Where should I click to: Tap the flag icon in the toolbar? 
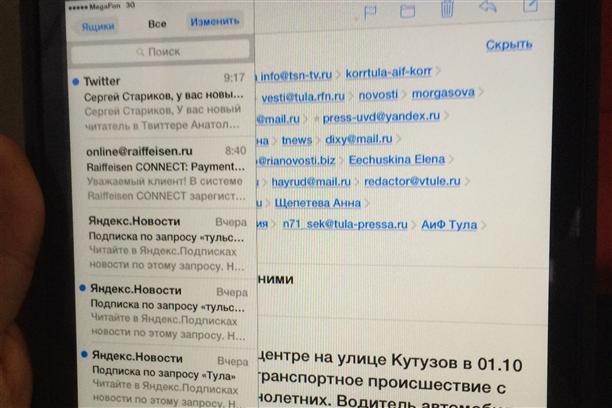point(369,10)
